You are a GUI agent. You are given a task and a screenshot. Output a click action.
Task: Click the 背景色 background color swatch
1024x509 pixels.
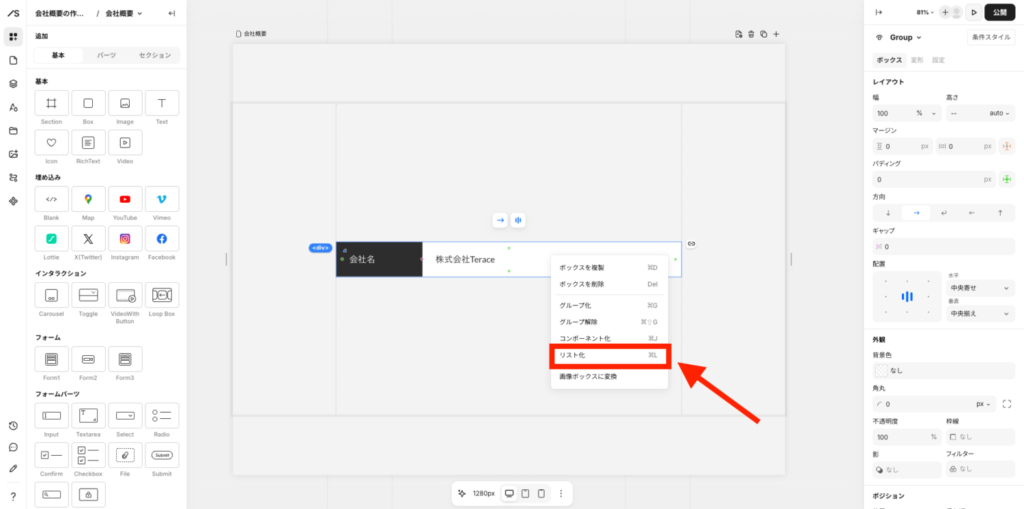click(x=881, y=370)
